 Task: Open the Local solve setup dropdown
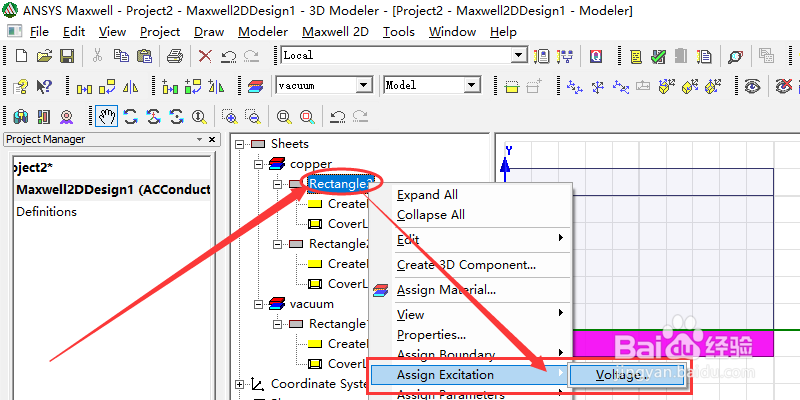click(519, 55)
